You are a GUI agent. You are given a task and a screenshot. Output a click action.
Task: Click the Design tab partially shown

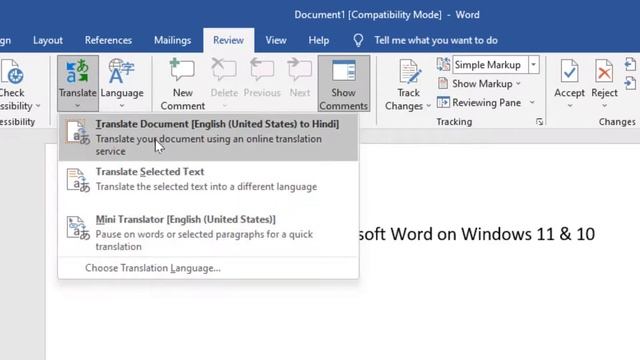pyautogui.click(x=6, y=40)
